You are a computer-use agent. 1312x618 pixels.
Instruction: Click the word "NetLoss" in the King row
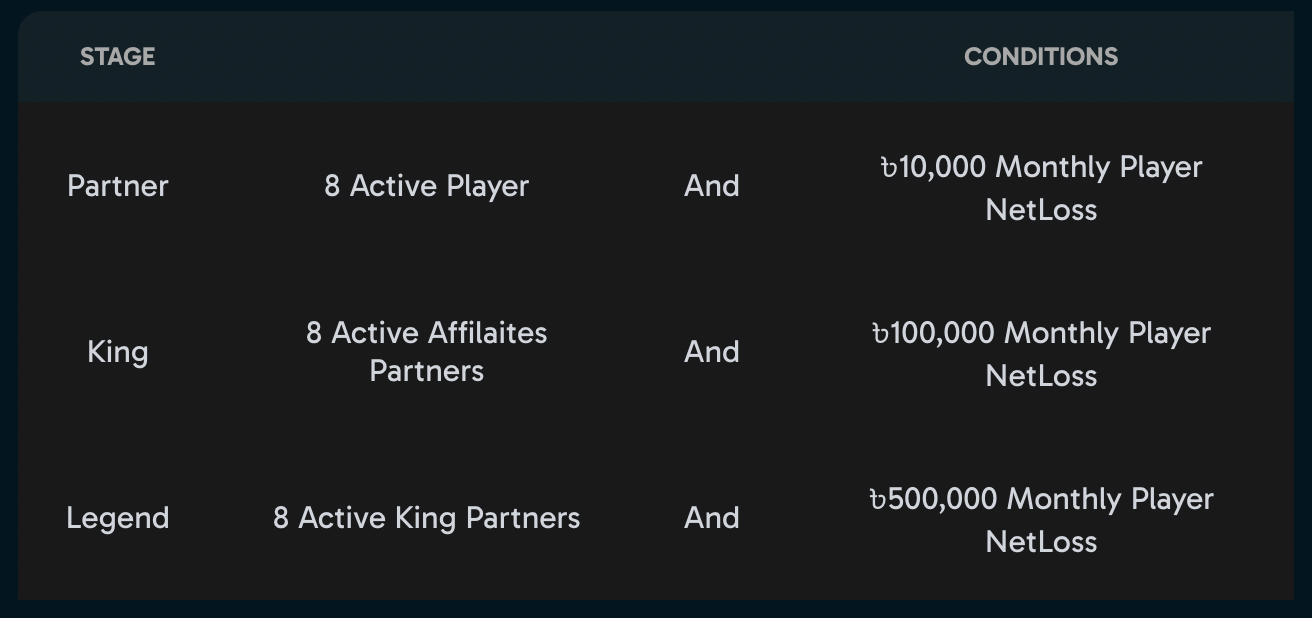1040,376
